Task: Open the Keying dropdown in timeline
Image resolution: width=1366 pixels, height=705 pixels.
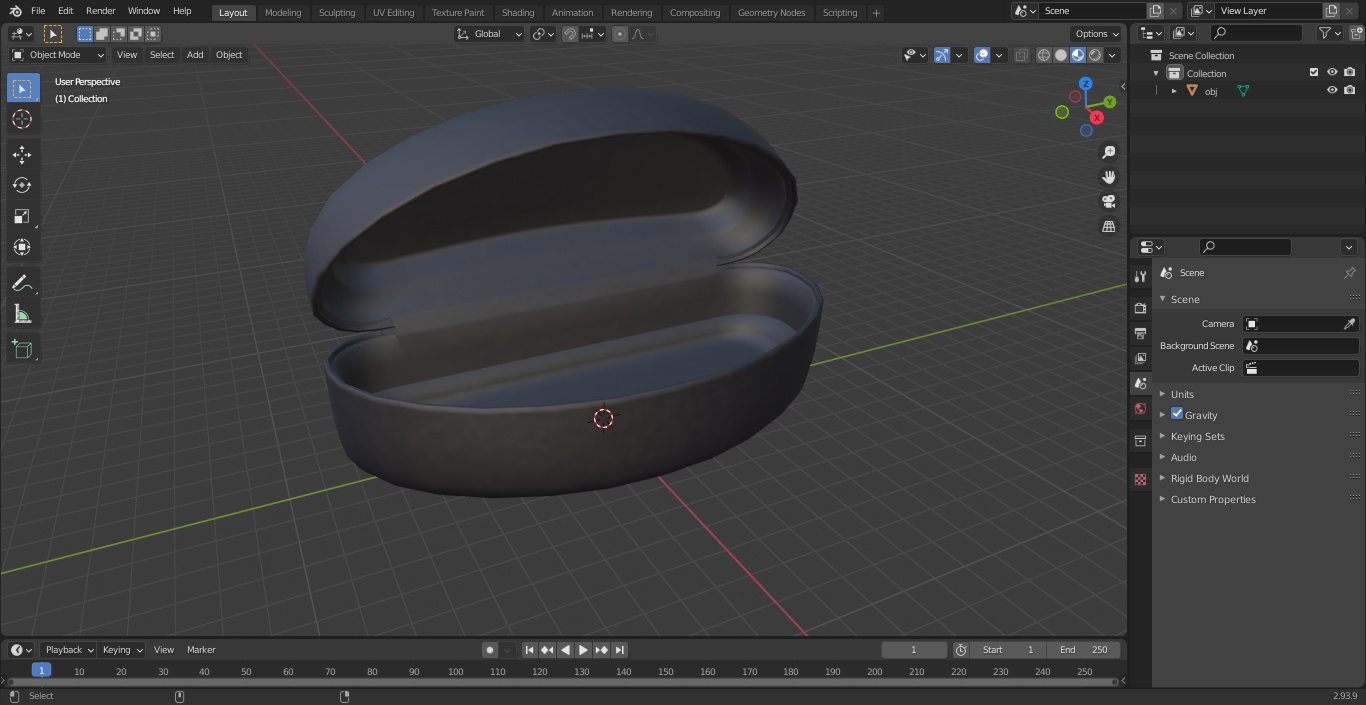Action: (122, 650)
